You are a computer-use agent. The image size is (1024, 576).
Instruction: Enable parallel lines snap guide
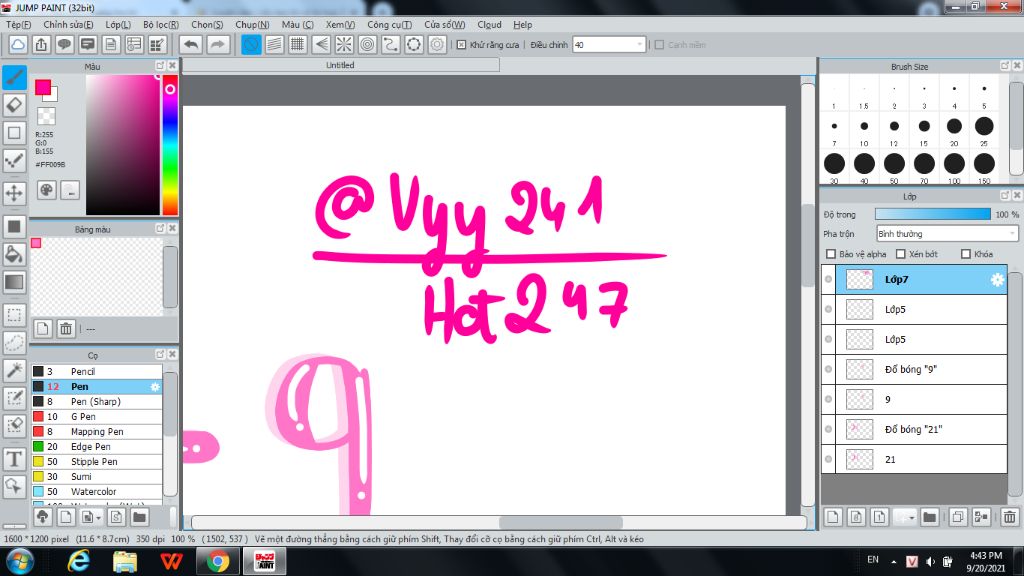(x=274, y=44)
